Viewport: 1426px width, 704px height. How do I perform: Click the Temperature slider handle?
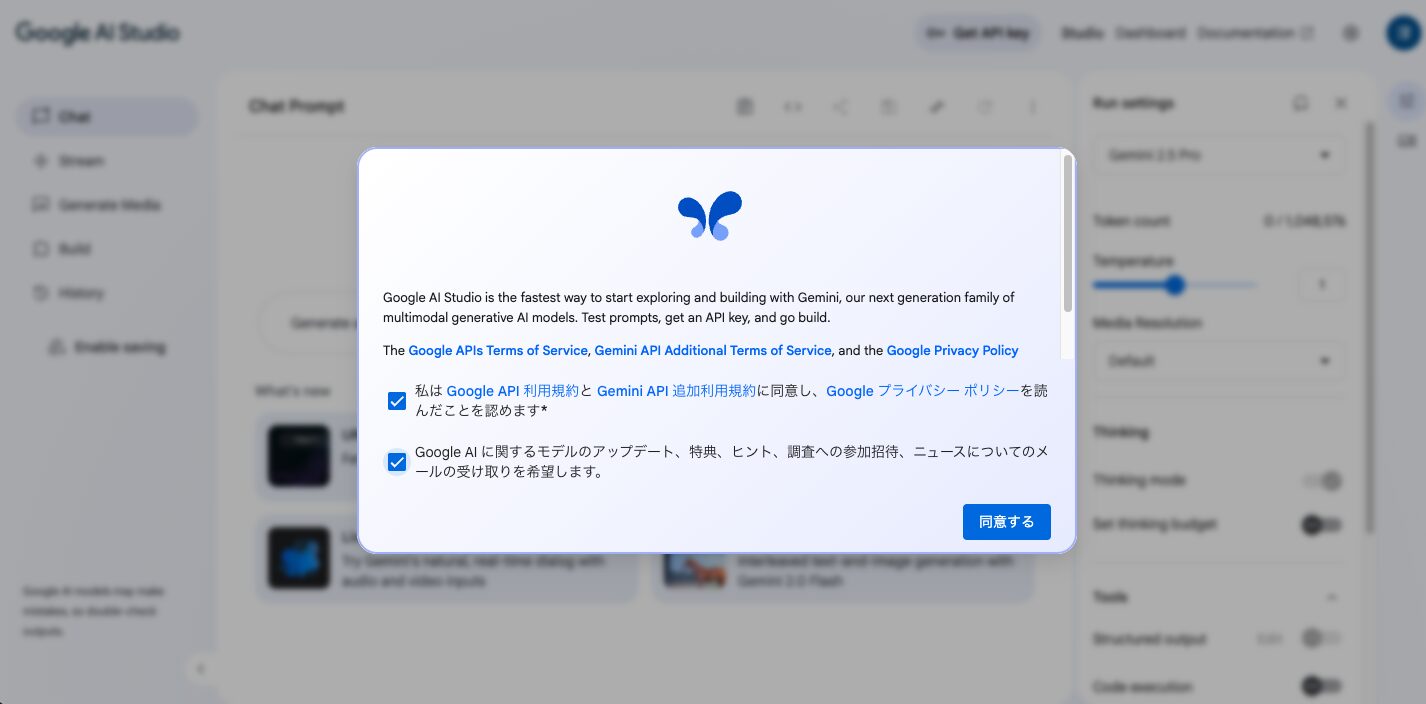(x=1175, y=286)
